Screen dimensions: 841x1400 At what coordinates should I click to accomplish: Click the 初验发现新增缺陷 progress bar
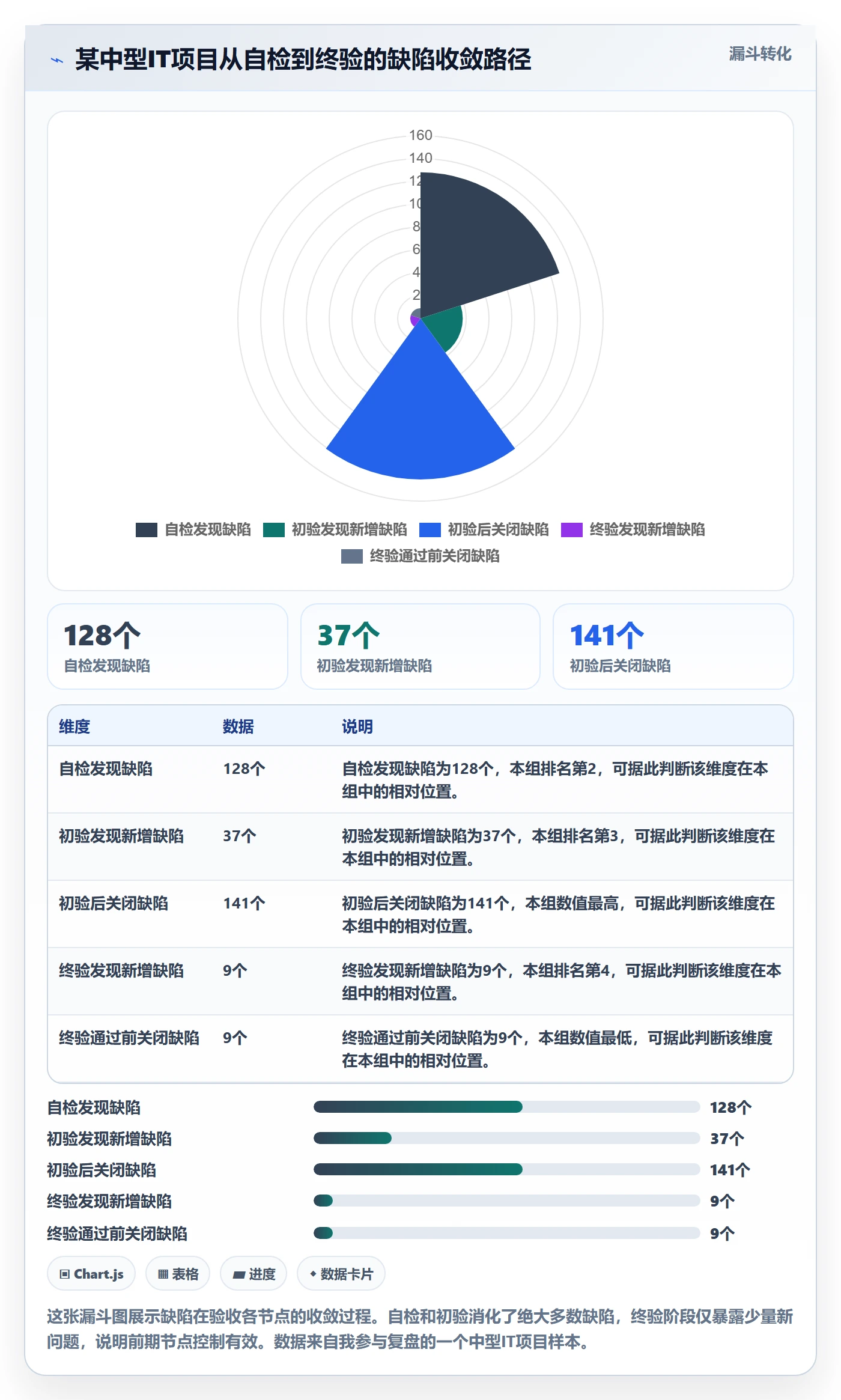507,1138
